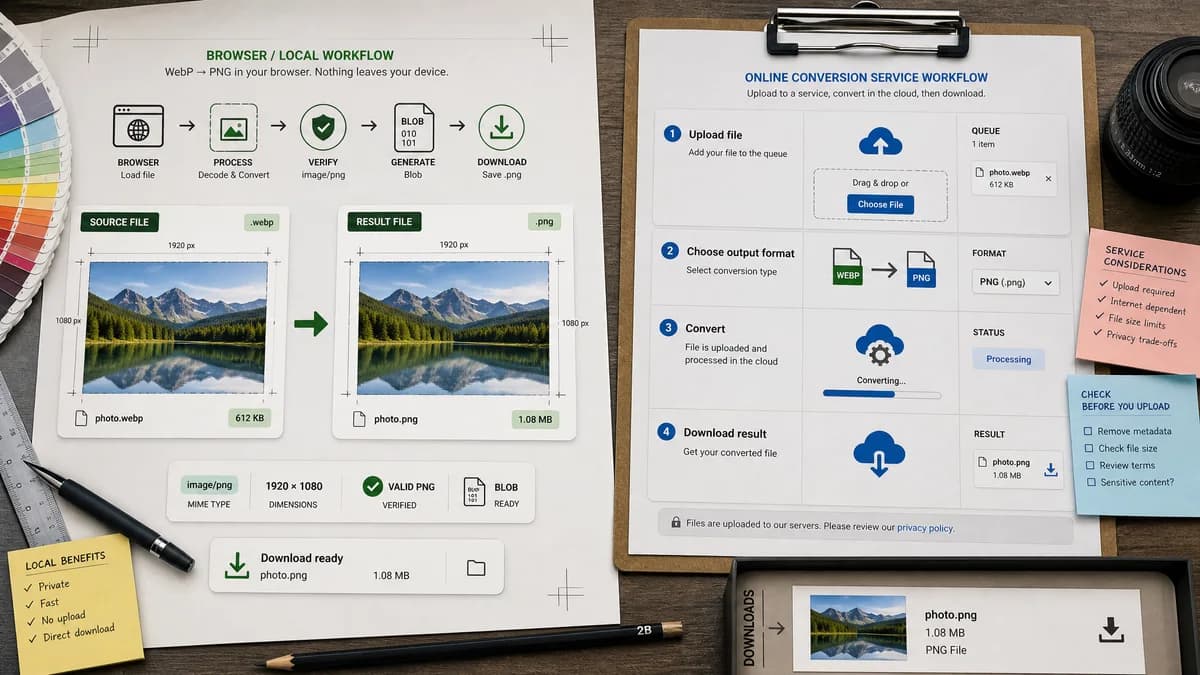
Task: Click the Verify shield checkmark icon
Action: click(x=323, y=127)
